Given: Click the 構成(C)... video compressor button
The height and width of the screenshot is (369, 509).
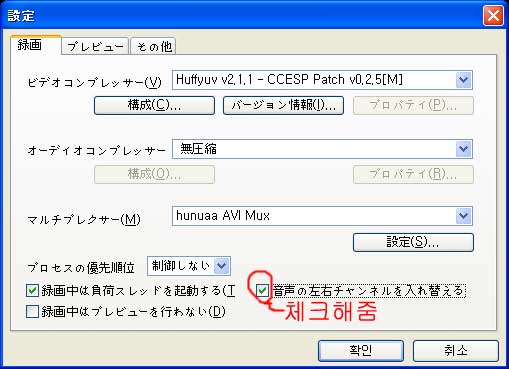Looking at the screenshot, I should click(x=154, y=106).
